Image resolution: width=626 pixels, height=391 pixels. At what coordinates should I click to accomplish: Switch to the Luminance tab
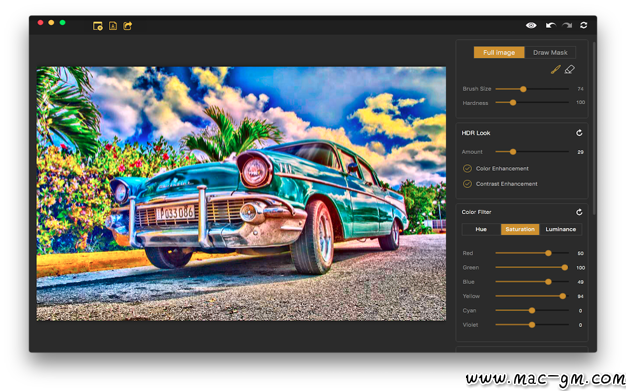561,229
